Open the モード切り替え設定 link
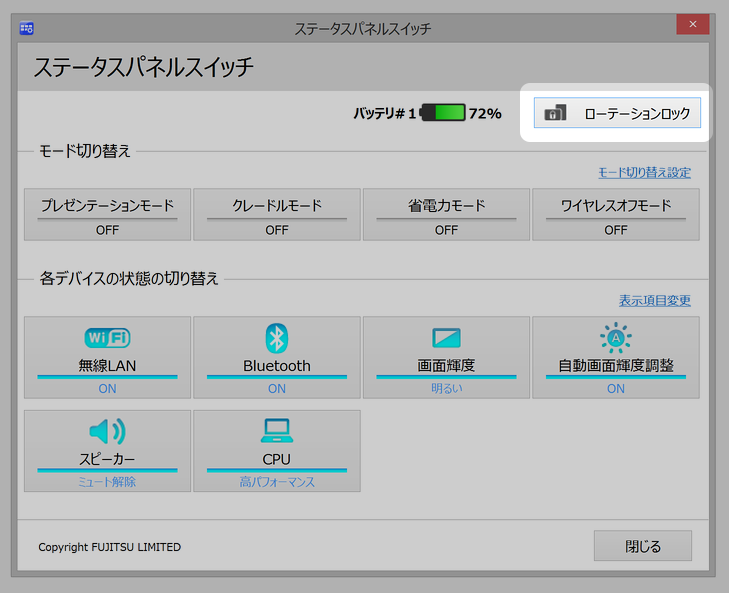 (644, 173)
